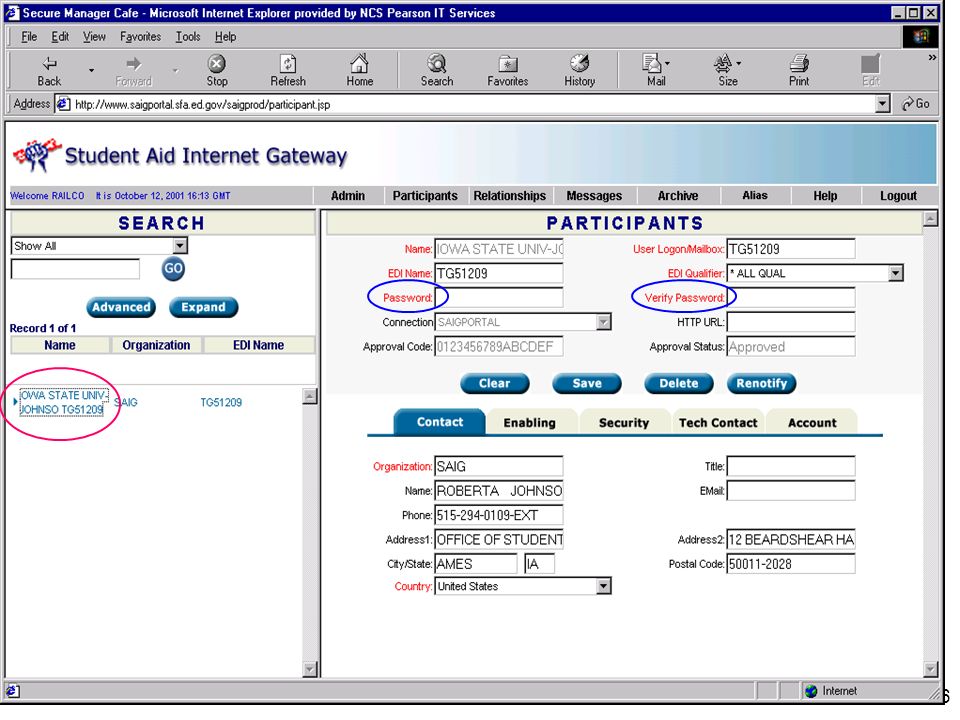Screen dimensions: 960x720
Task: Click the Windows logo throbber icon
Action: click(920, 37)
